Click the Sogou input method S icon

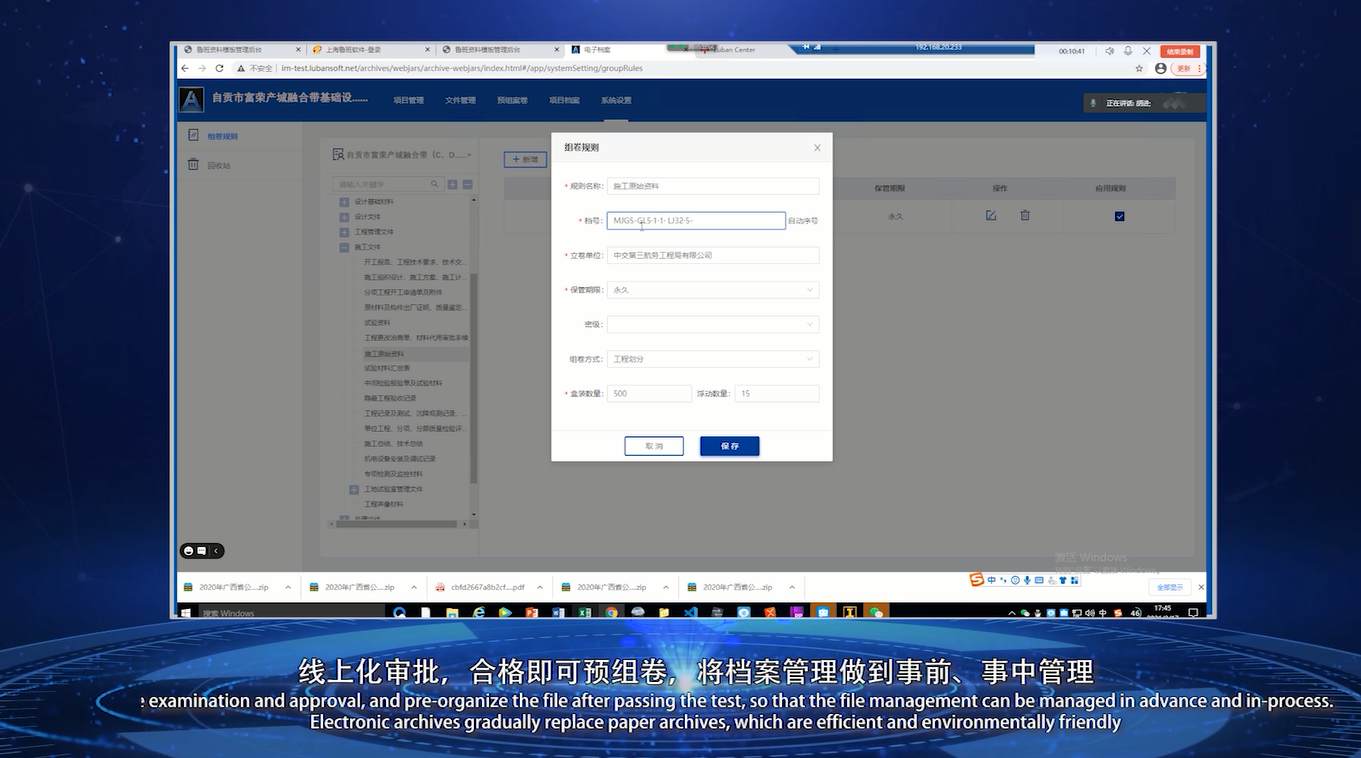(x=977, y=580)
